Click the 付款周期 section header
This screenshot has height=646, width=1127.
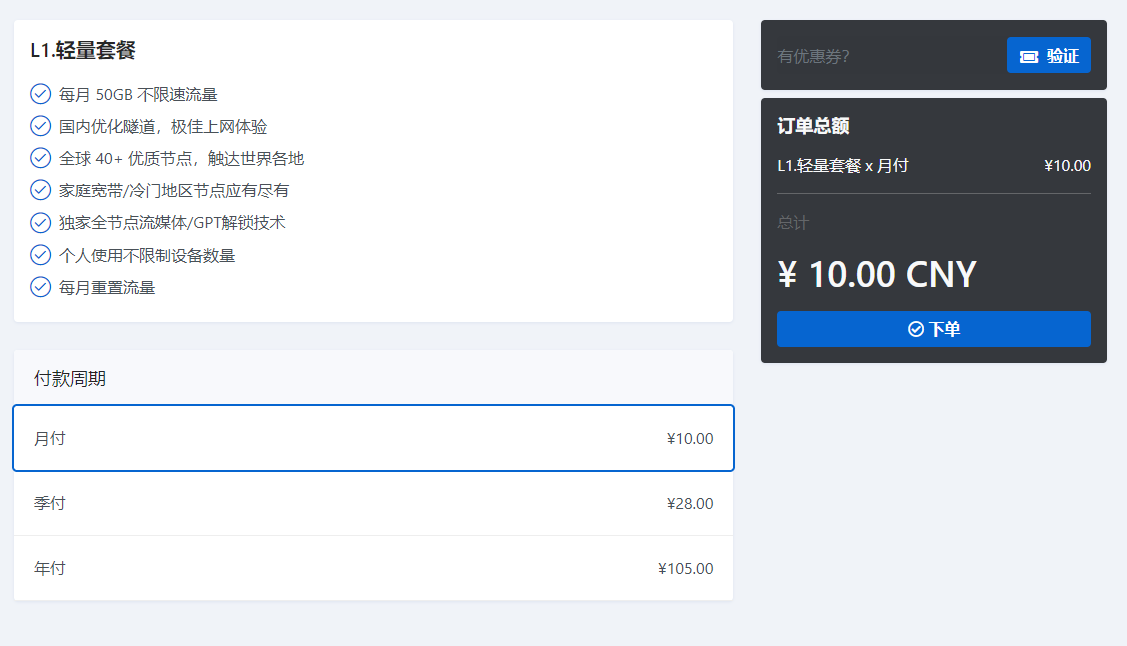(x=70, y=379)
